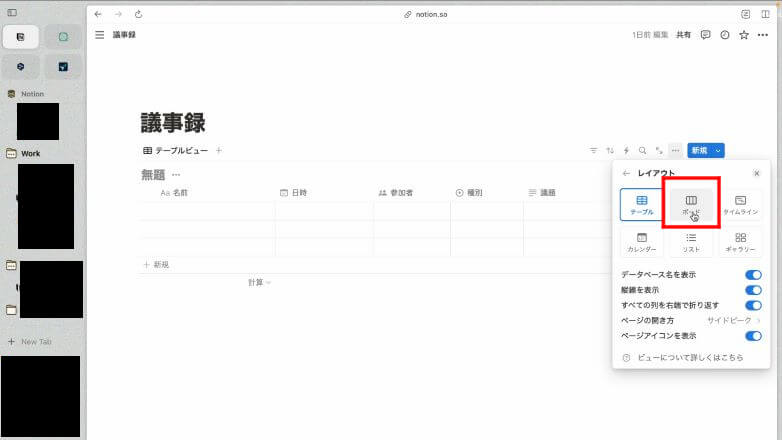
Task: Go back using browser back arrow
Action: [98, 14]
